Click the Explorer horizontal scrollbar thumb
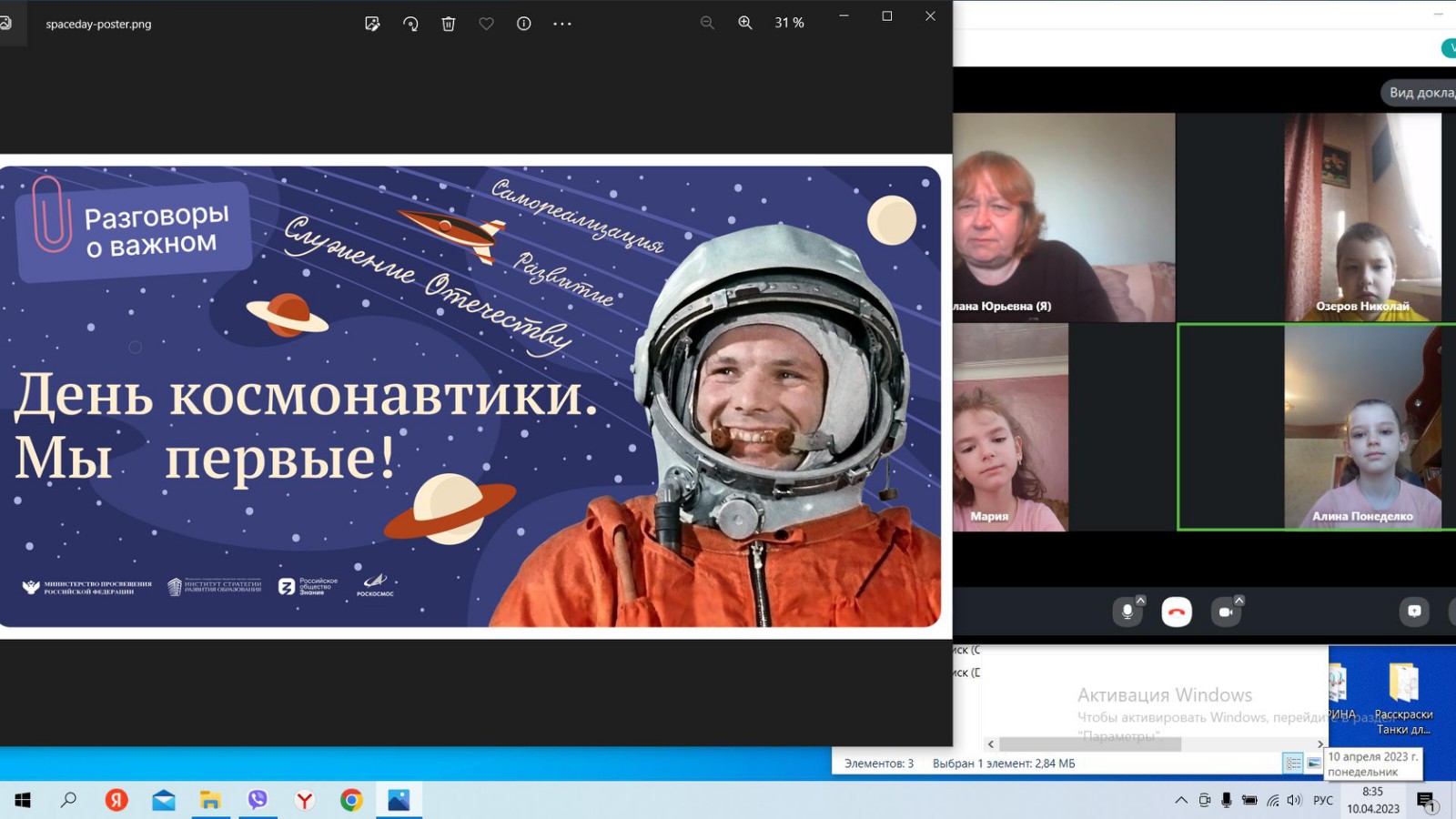 pos(1090,744)
